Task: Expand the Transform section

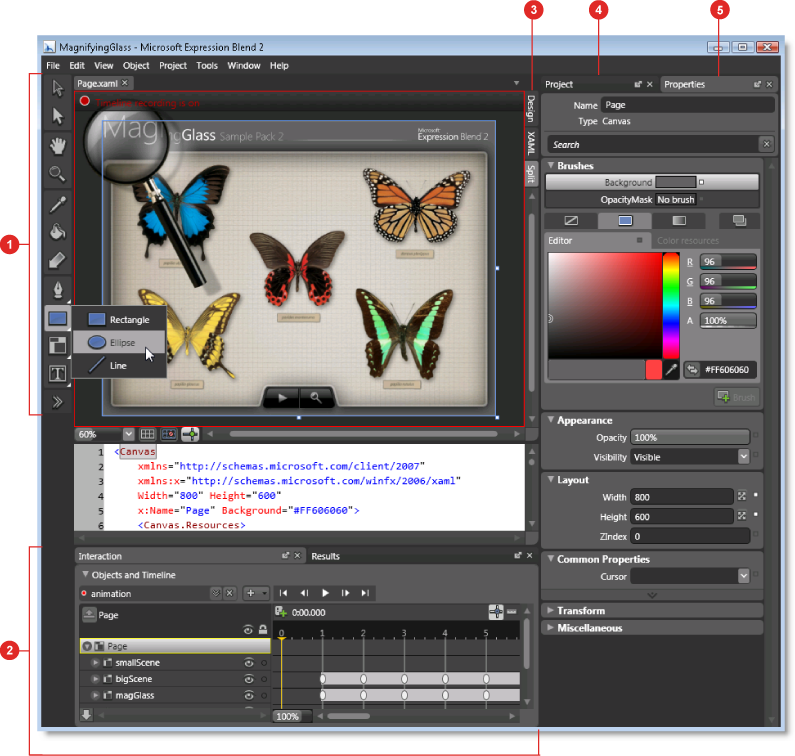Action: pos(550,610)
